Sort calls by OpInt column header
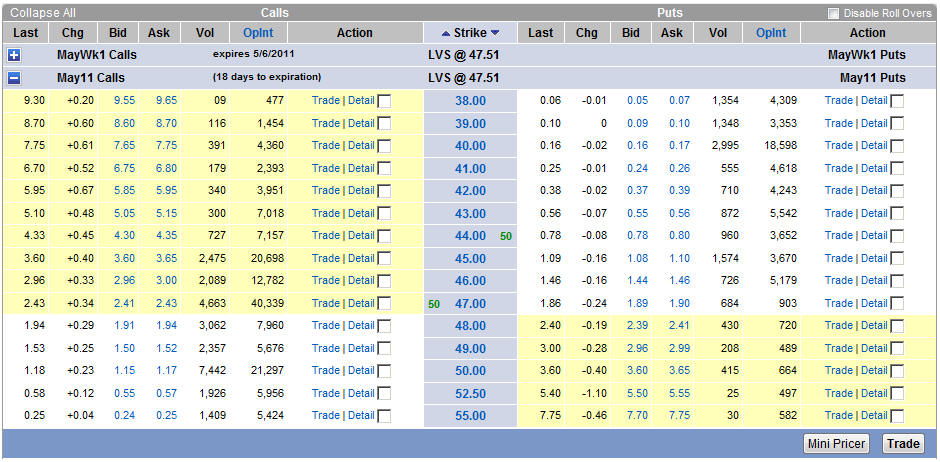The width and height of the screenshot is (940, 462). [258, 33]
